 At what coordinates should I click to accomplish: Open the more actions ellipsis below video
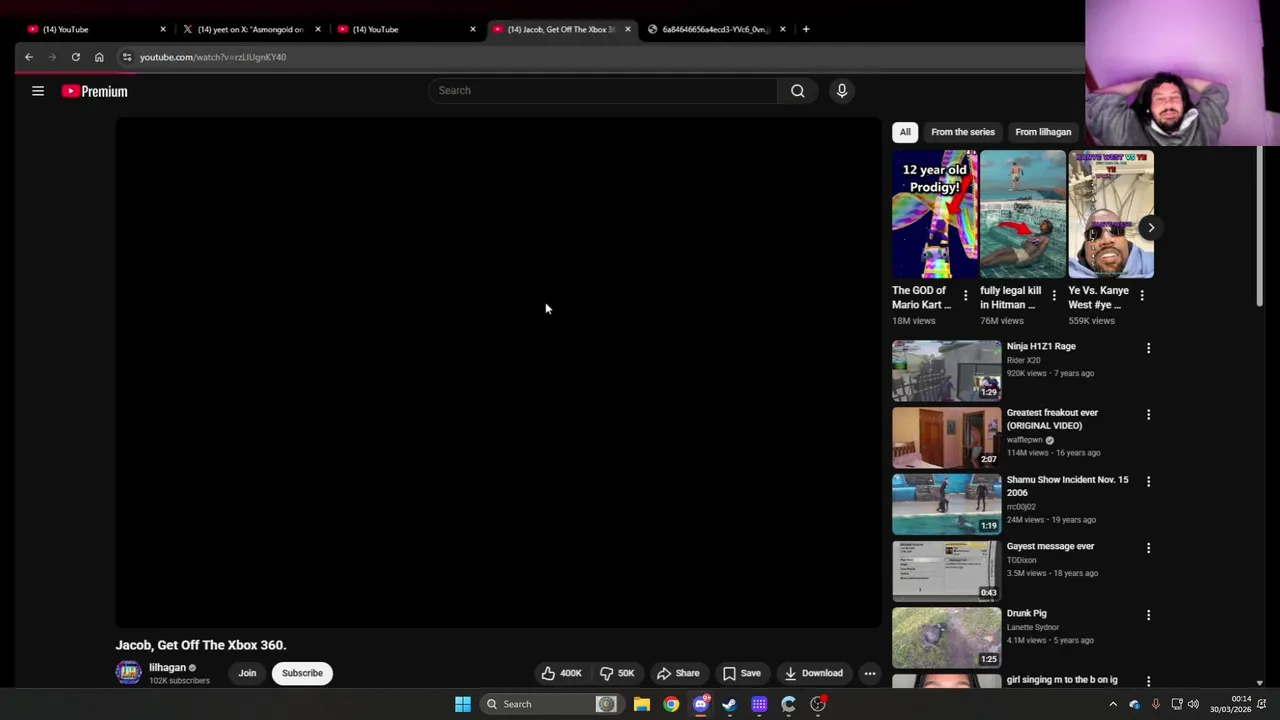[x=870, y=673]
